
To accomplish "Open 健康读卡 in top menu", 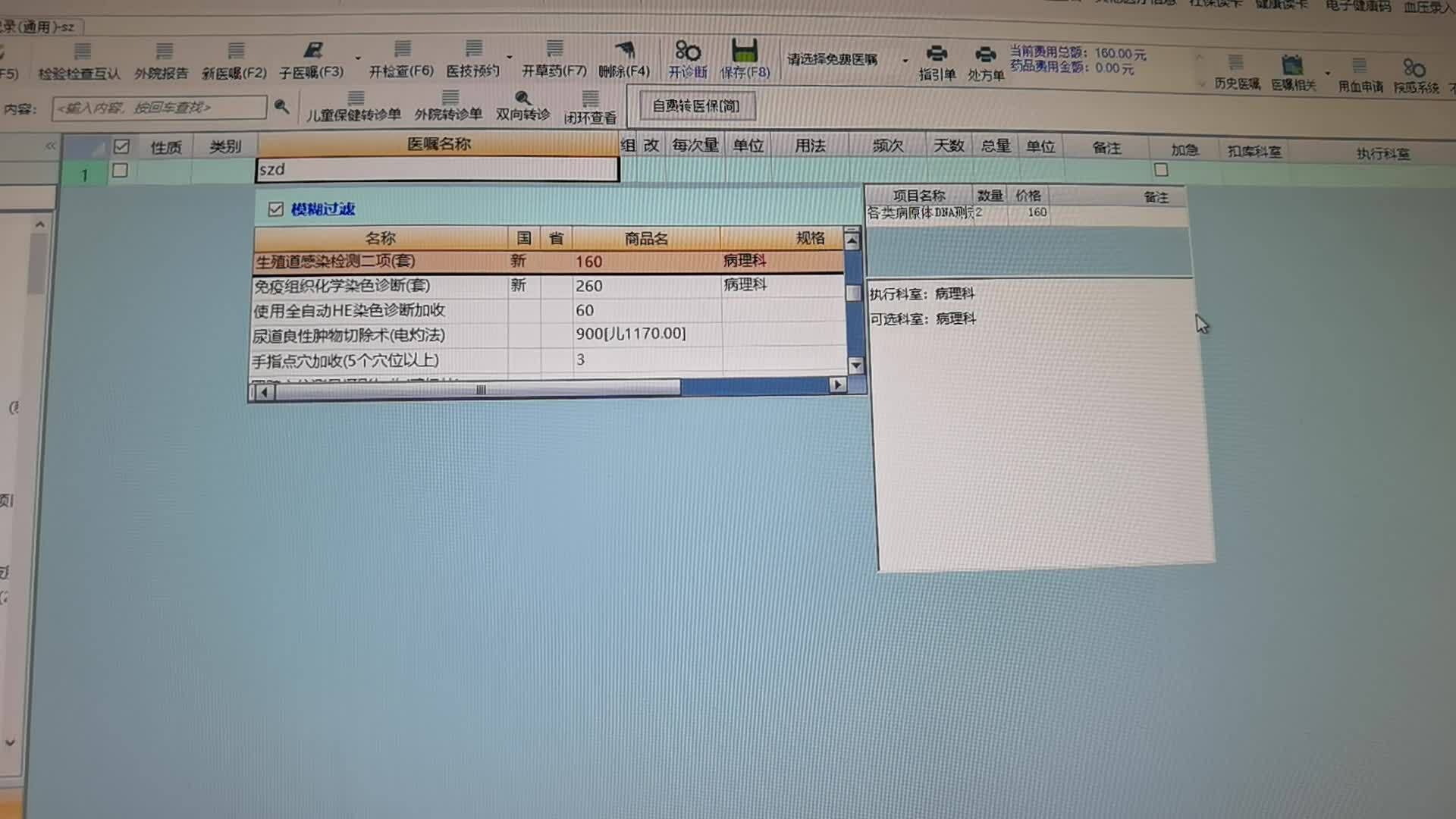I will 1282,5.
